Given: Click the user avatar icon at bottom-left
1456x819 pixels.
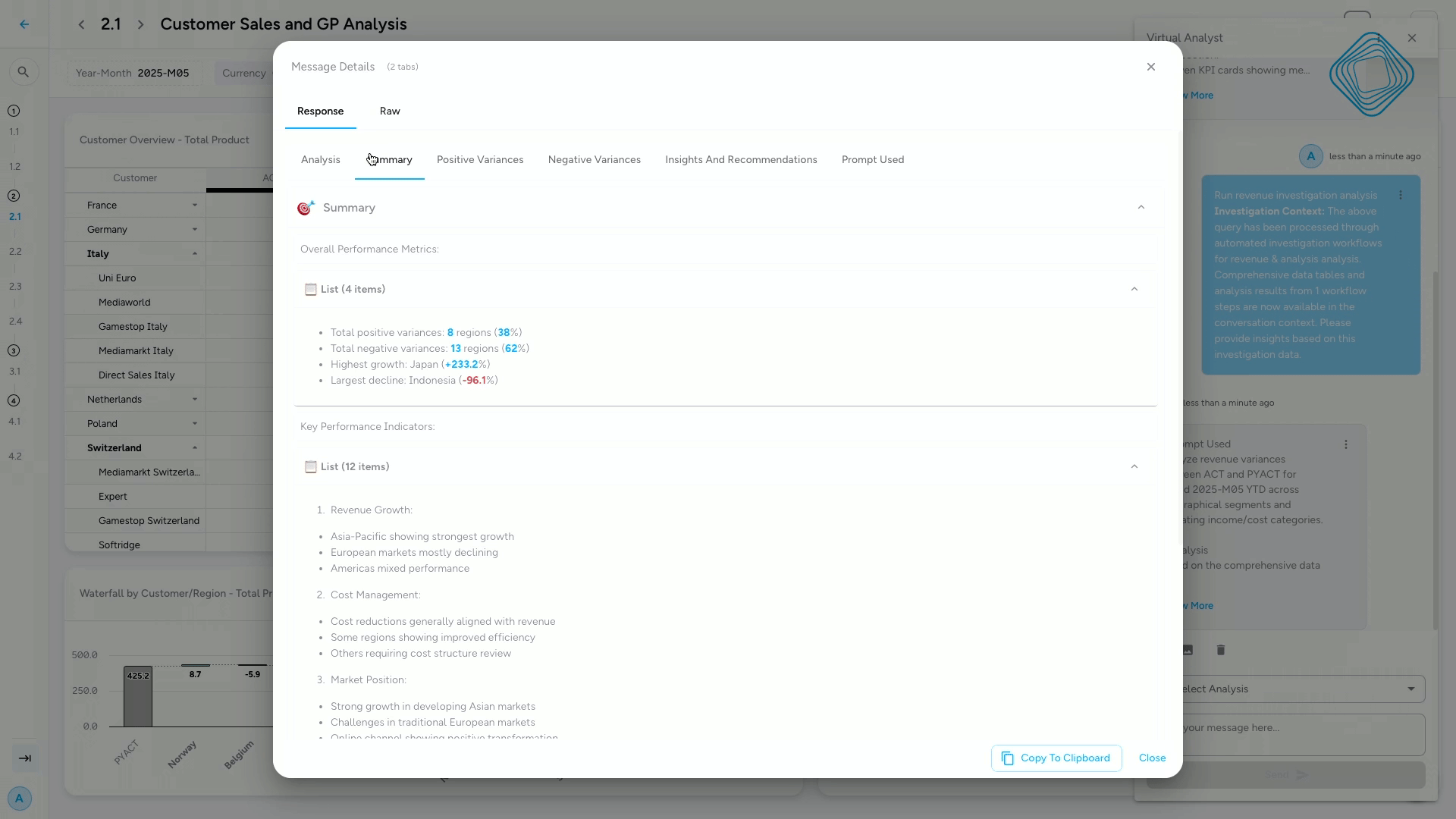Looking at the screenshot, I should [x=20, y=798].
